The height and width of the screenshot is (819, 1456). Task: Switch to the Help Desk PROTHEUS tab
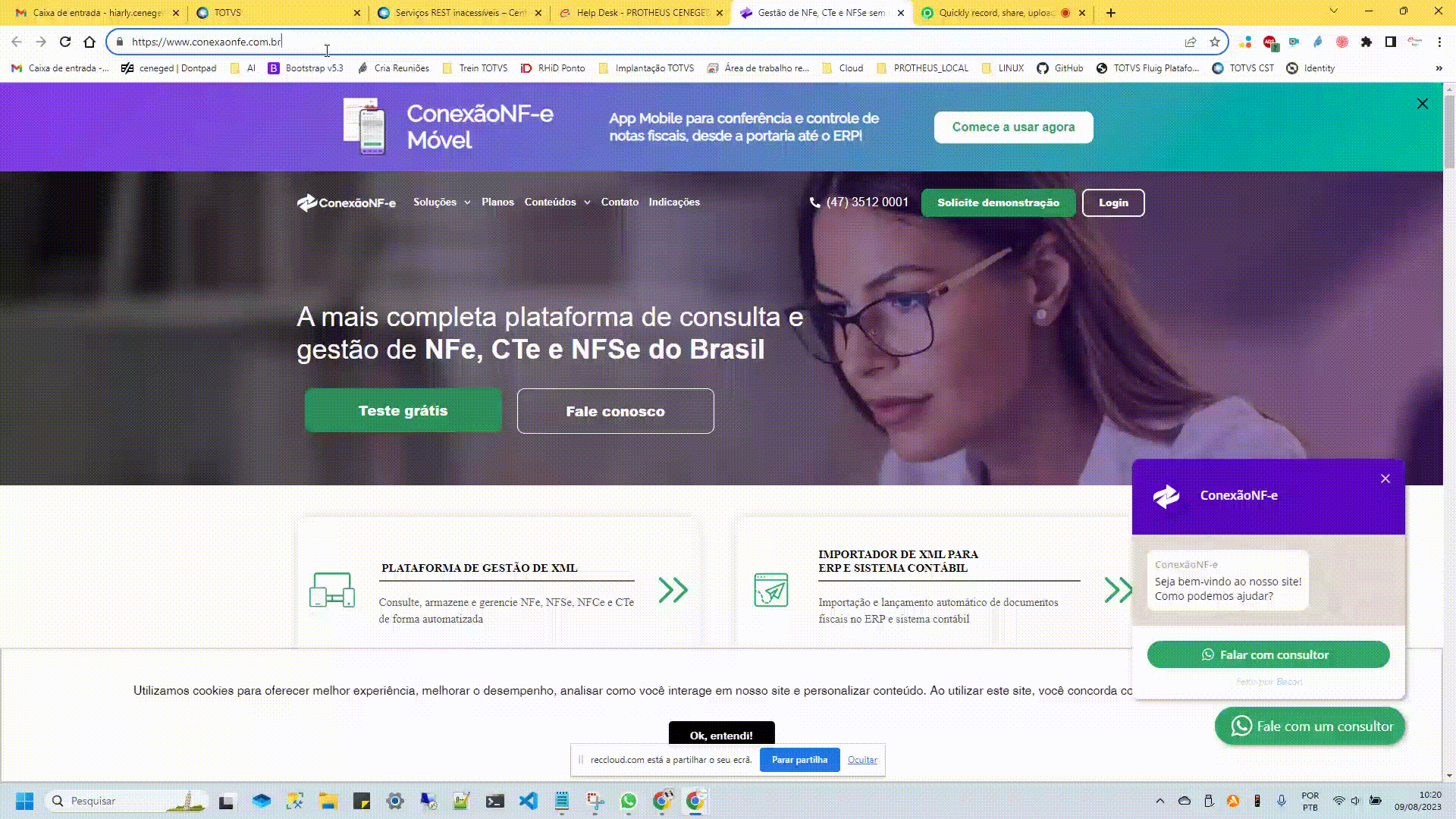(x=642, y=13)
